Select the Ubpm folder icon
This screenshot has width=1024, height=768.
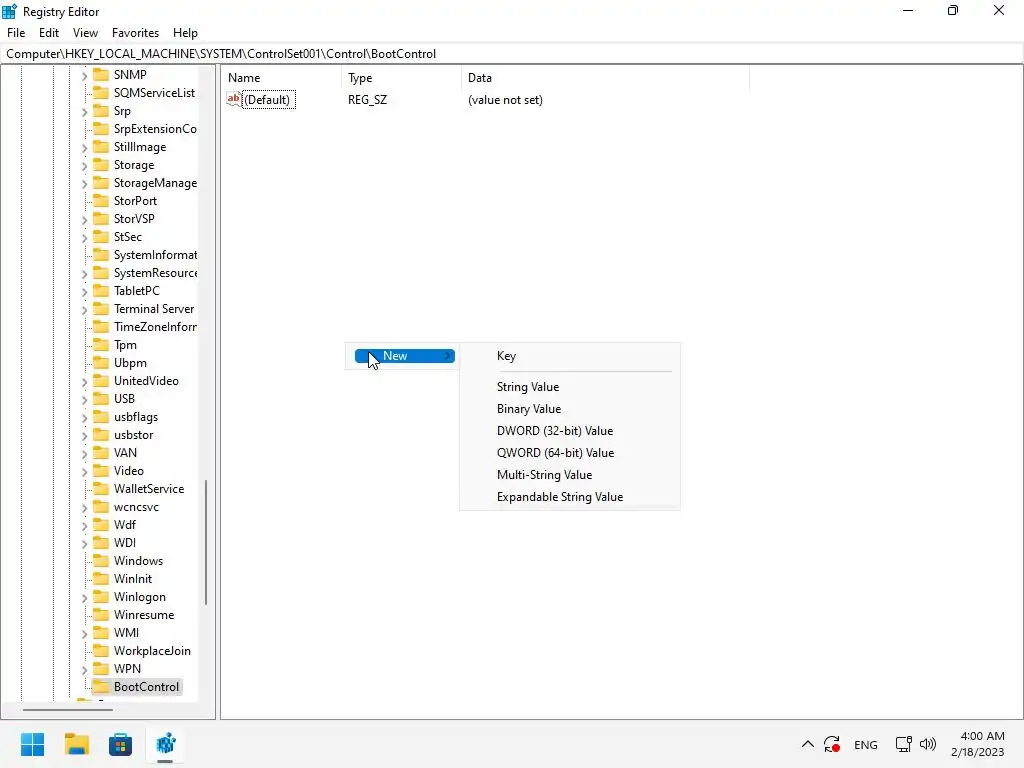pos(101,362)
